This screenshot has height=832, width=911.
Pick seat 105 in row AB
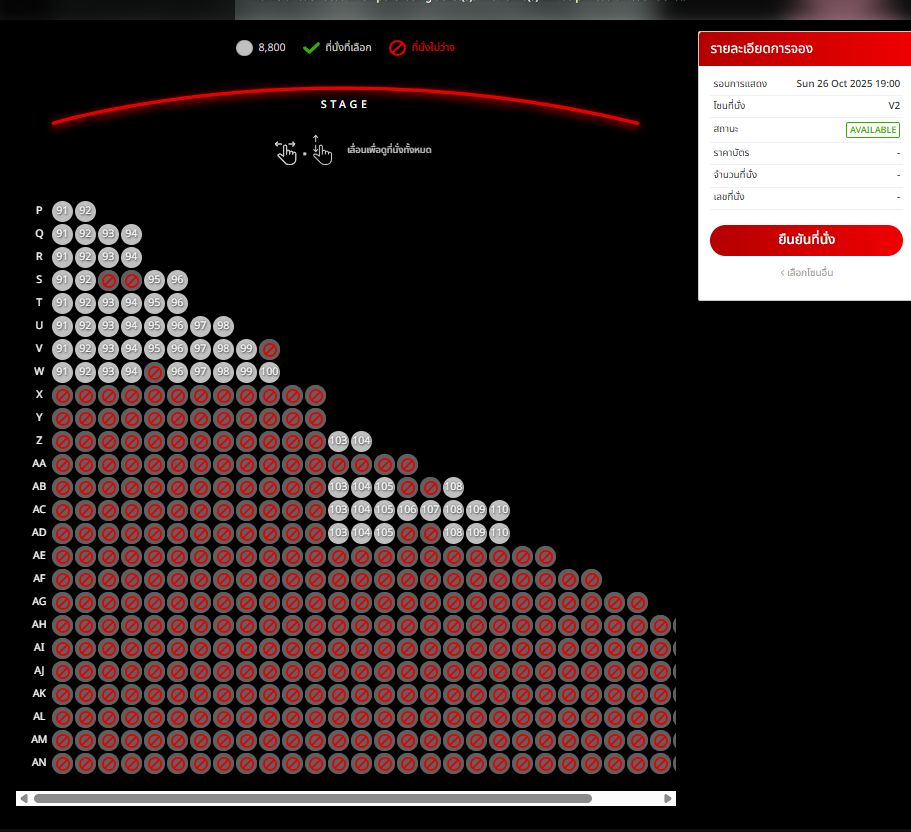pyautogui.click(x=384, y=487)
